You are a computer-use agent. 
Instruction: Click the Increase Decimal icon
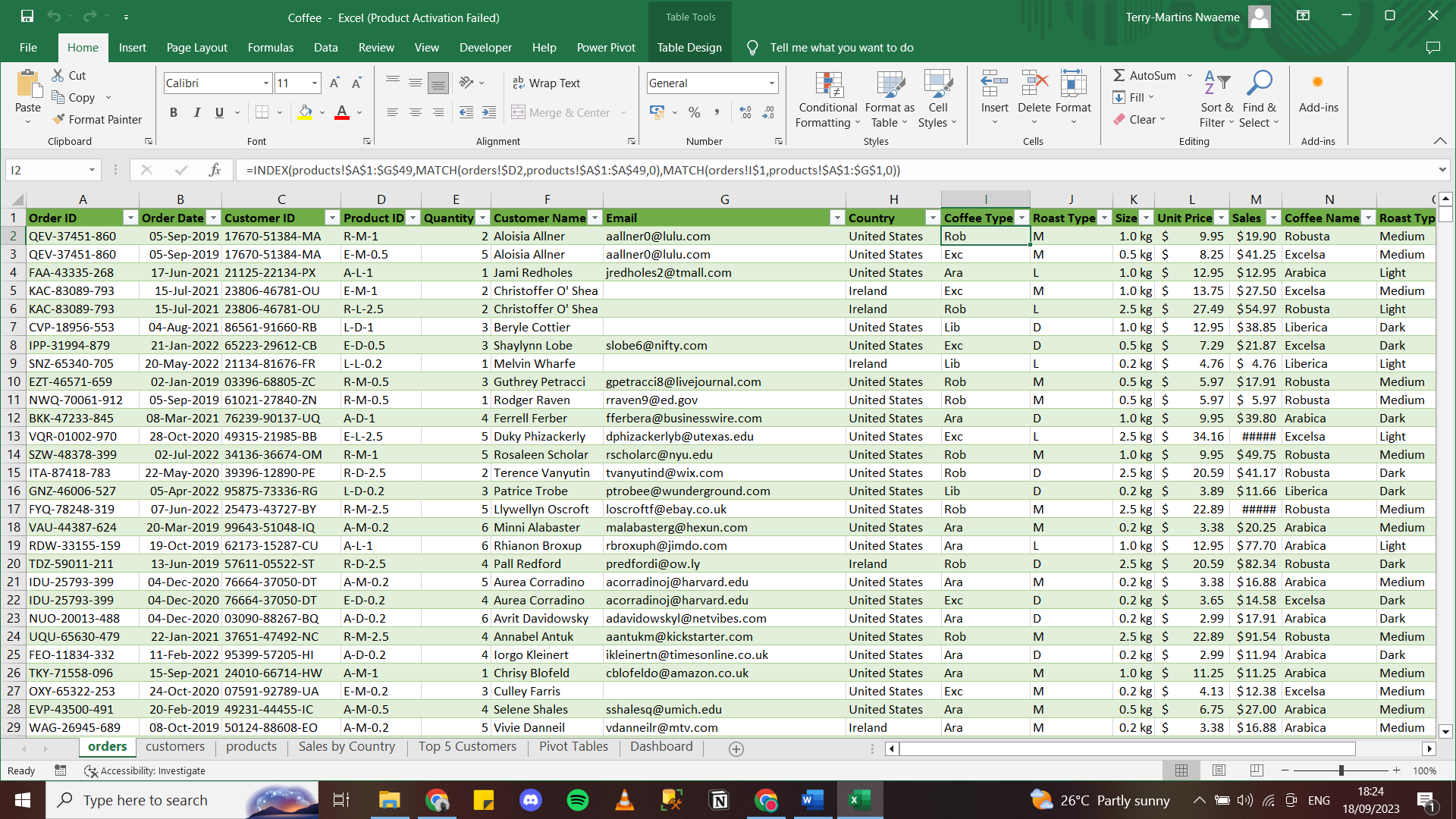pos(745,112)
